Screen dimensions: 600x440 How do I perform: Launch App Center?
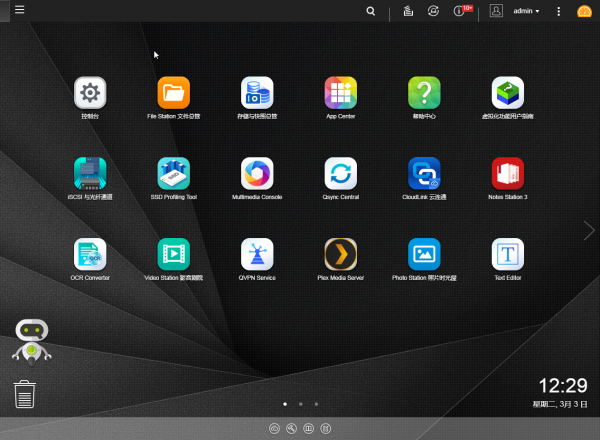pos(341,94)
